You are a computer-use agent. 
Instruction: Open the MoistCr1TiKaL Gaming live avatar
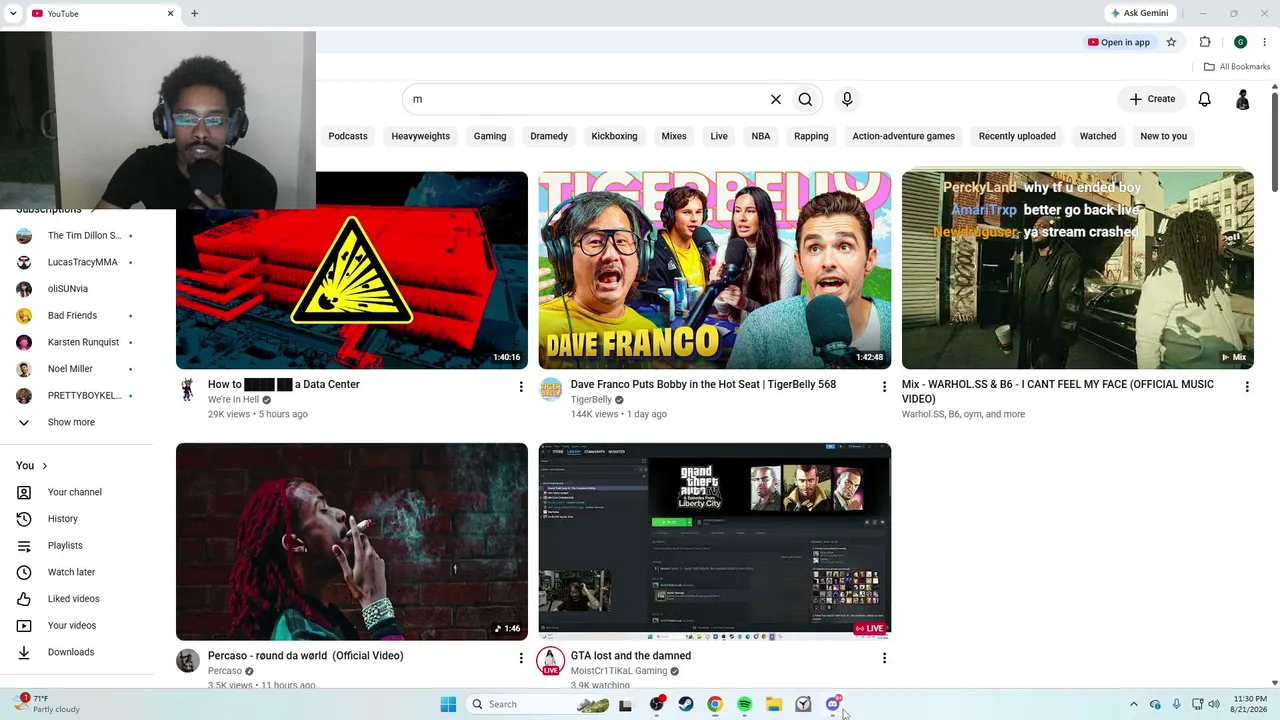coord(551,661)
